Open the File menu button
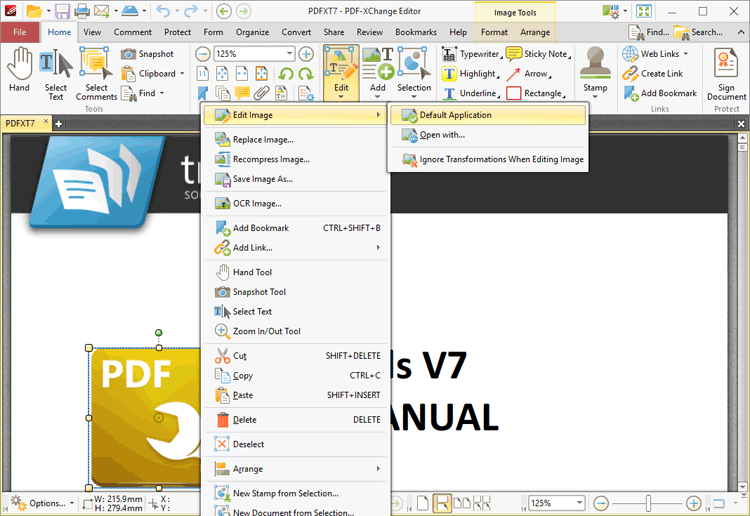 point(20,32)
